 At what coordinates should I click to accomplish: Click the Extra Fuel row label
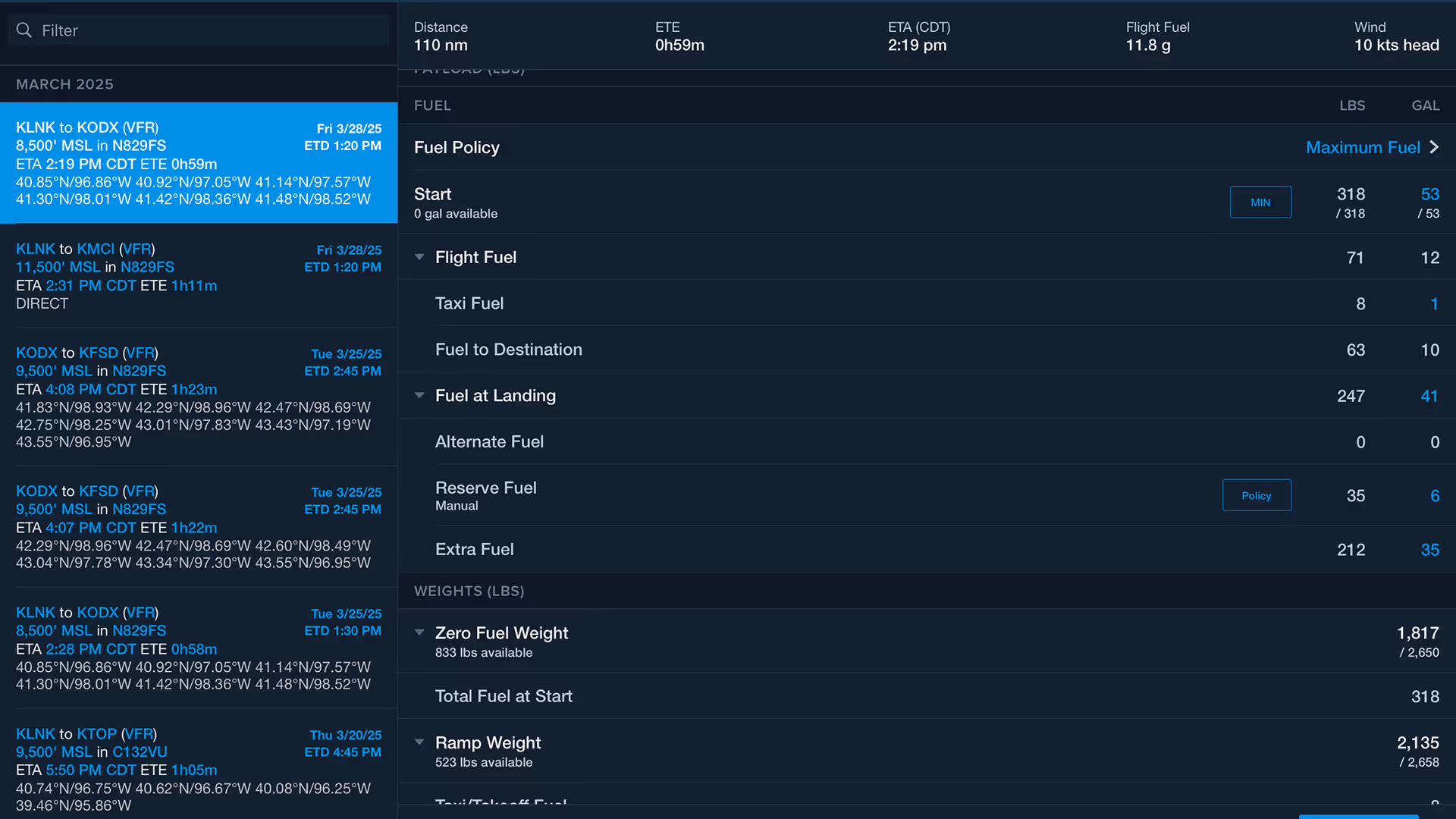(474, 550)
